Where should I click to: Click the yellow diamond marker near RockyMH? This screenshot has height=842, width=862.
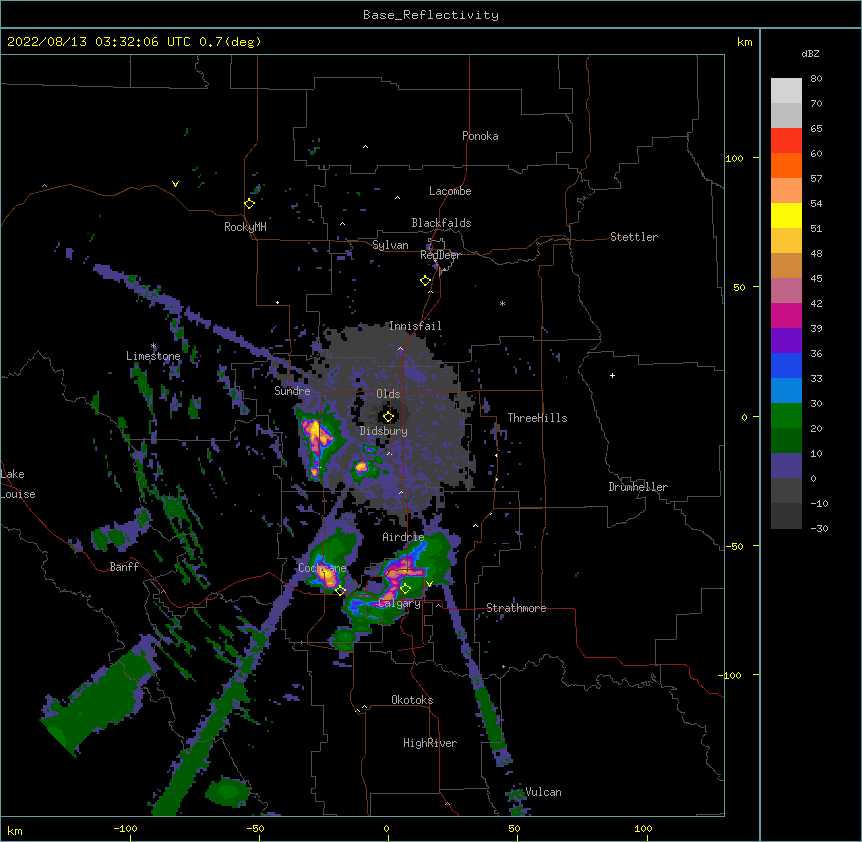(250, 204)
